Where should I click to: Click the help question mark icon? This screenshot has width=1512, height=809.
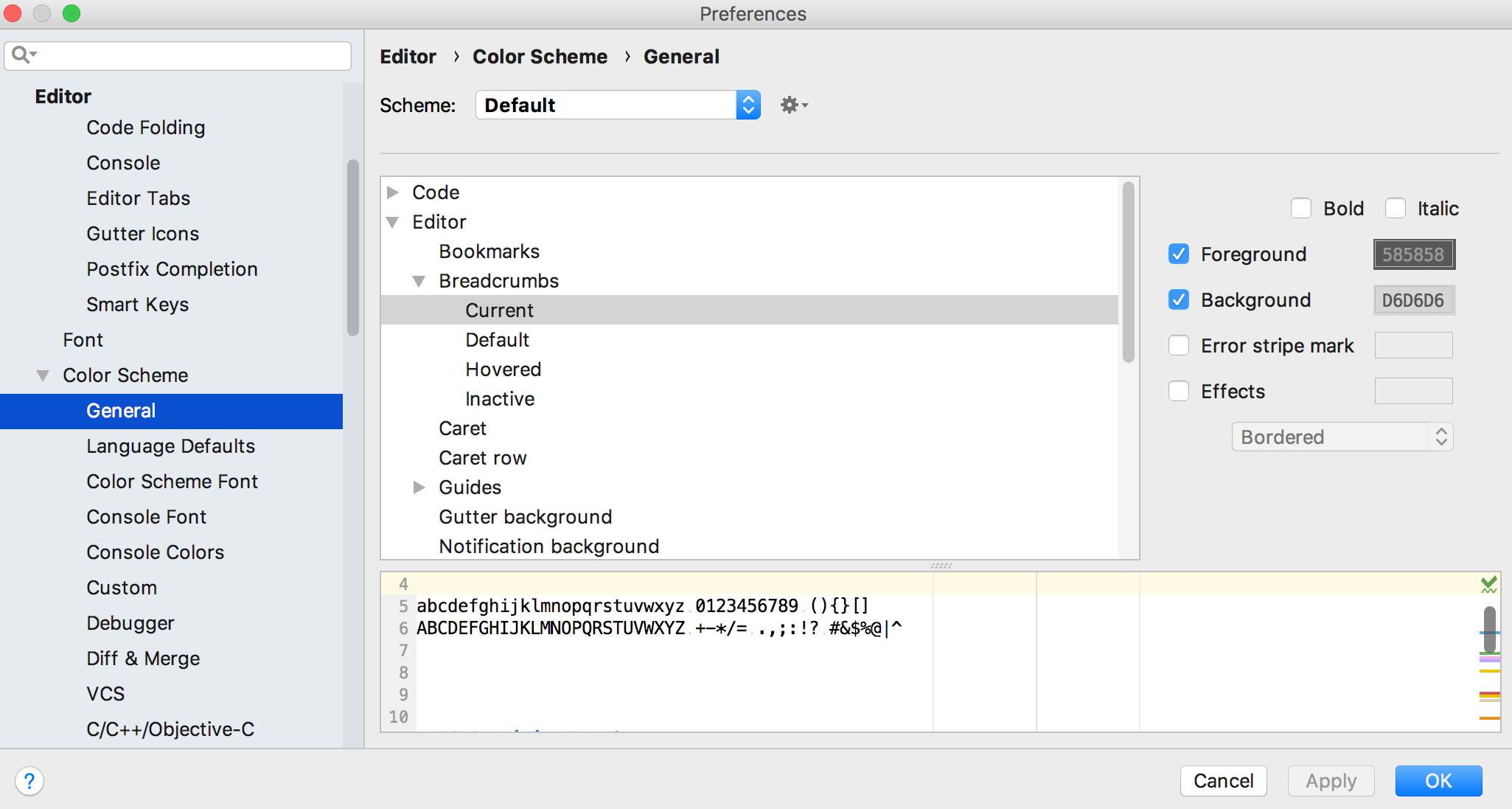click(29, 781)
